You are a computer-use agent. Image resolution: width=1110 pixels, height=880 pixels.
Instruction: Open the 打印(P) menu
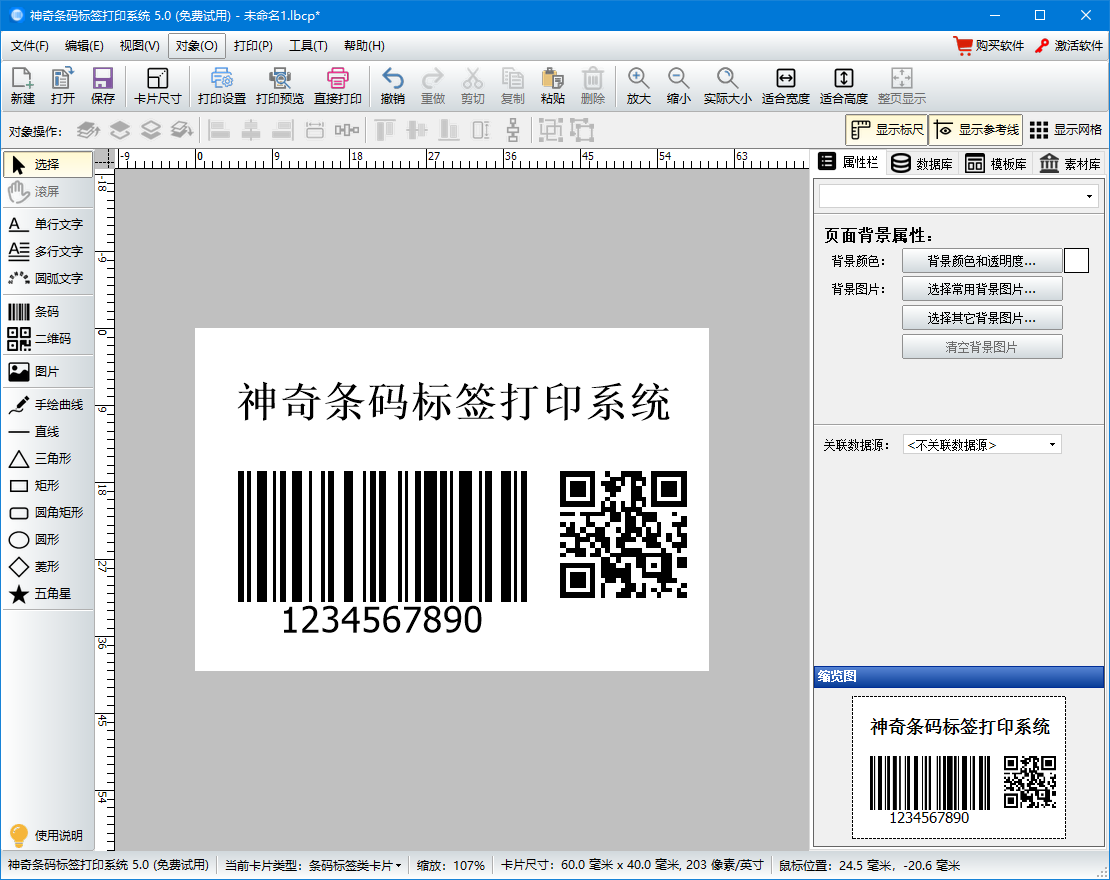[x=253, y=46]
